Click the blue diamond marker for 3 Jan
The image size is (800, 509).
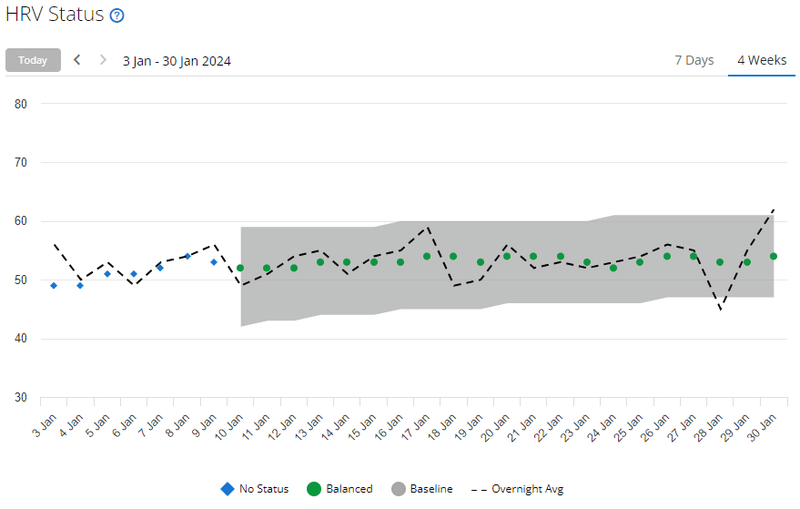(53, 285)
